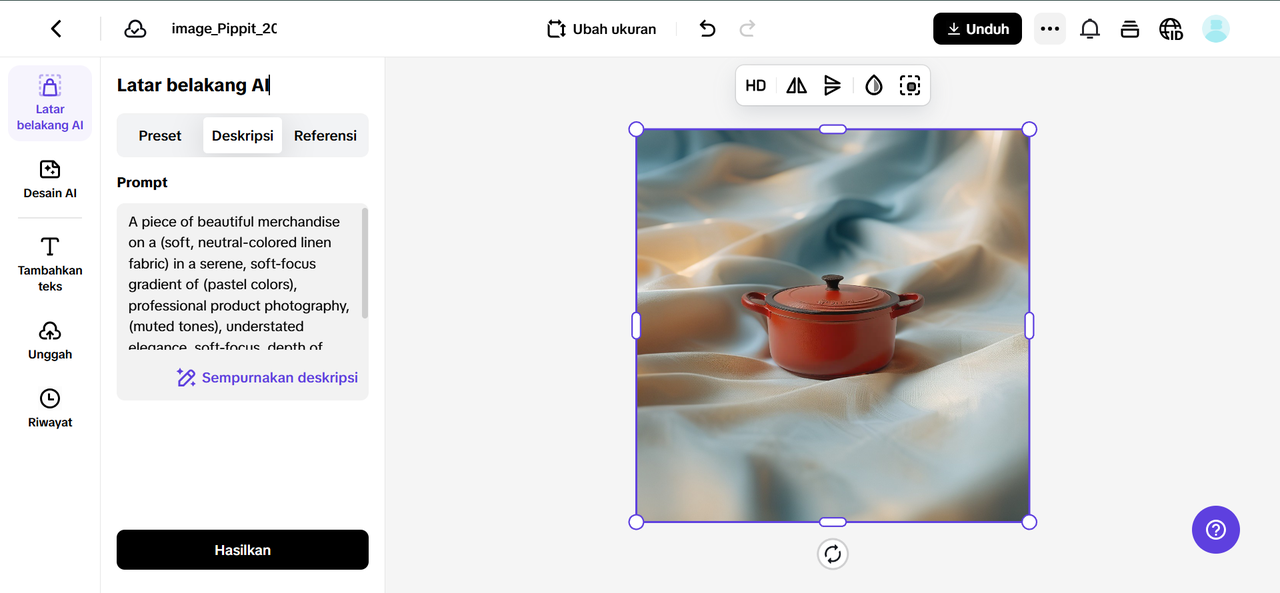Flip the image horizontally
Image resolution: width=1280 pixels, height=593 pixels.
point(796,86)
